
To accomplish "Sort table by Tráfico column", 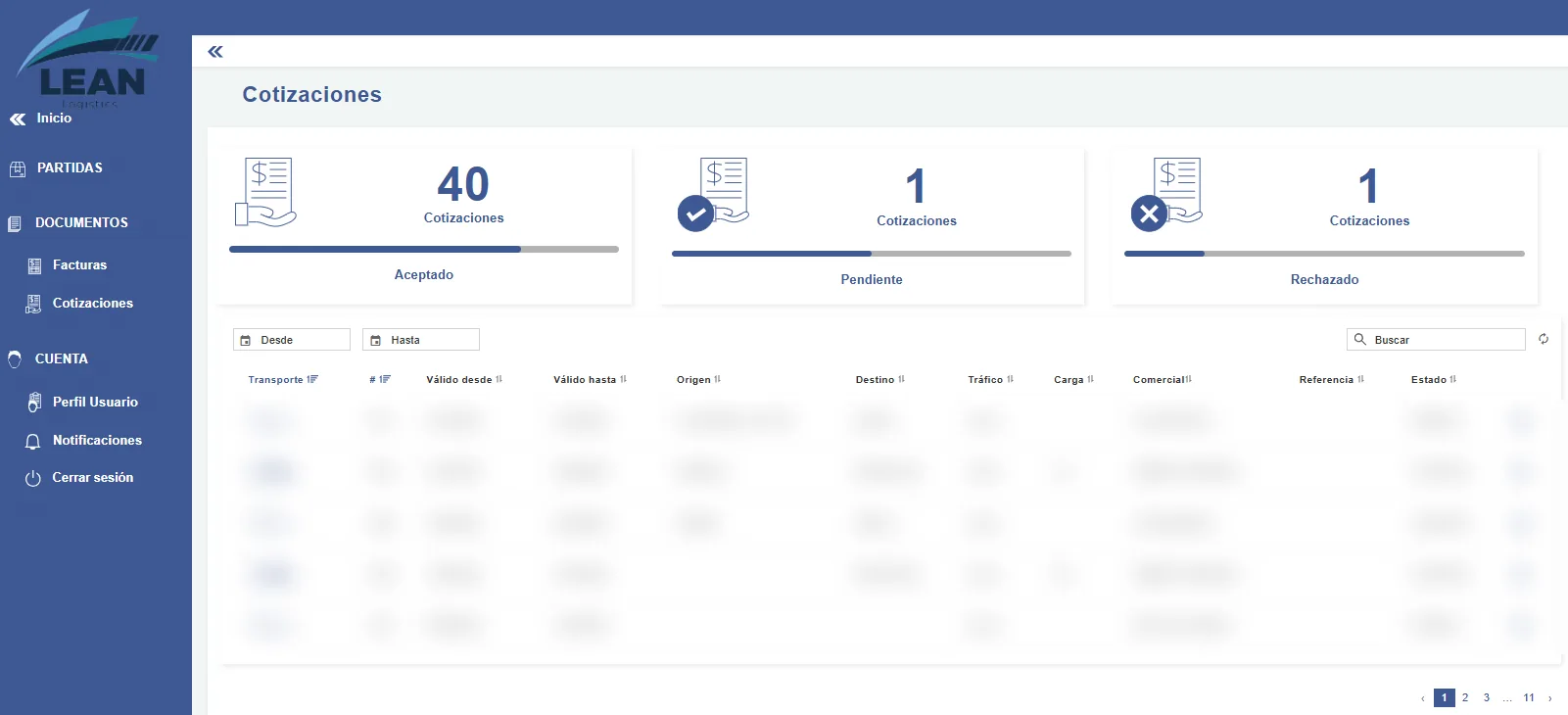I will click(991, 380).
